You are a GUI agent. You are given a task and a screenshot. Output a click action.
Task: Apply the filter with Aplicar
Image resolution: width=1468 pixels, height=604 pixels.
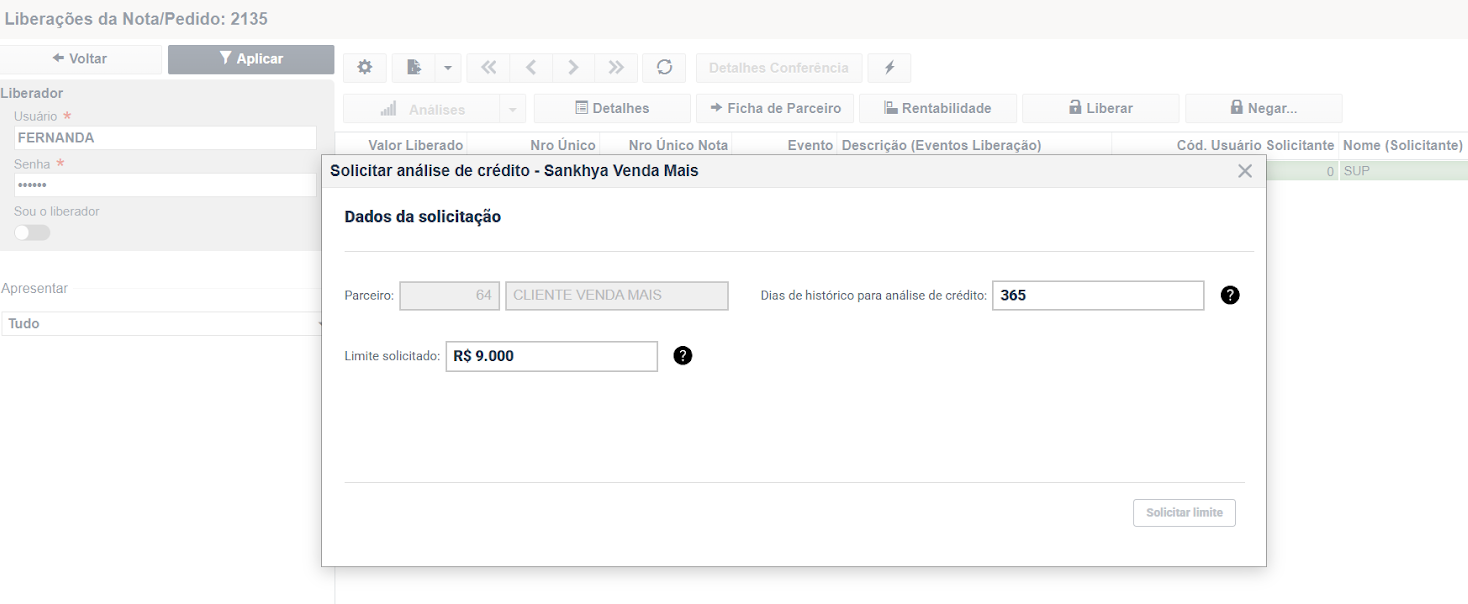point(251,59)
